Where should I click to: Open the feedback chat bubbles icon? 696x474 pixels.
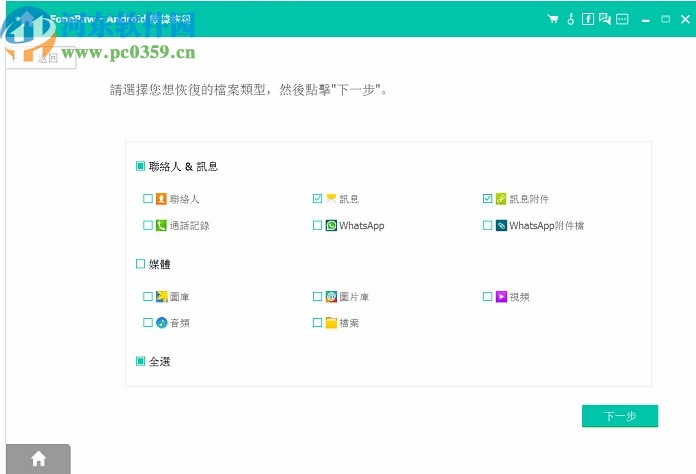tap(605, 19)
